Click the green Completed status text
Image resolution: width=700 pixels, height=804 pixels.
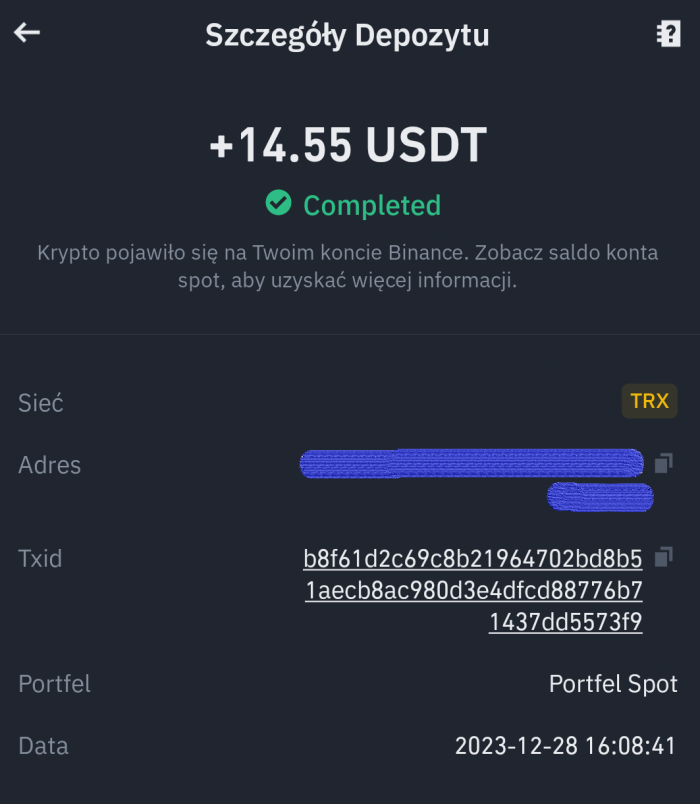click(371, 206)
